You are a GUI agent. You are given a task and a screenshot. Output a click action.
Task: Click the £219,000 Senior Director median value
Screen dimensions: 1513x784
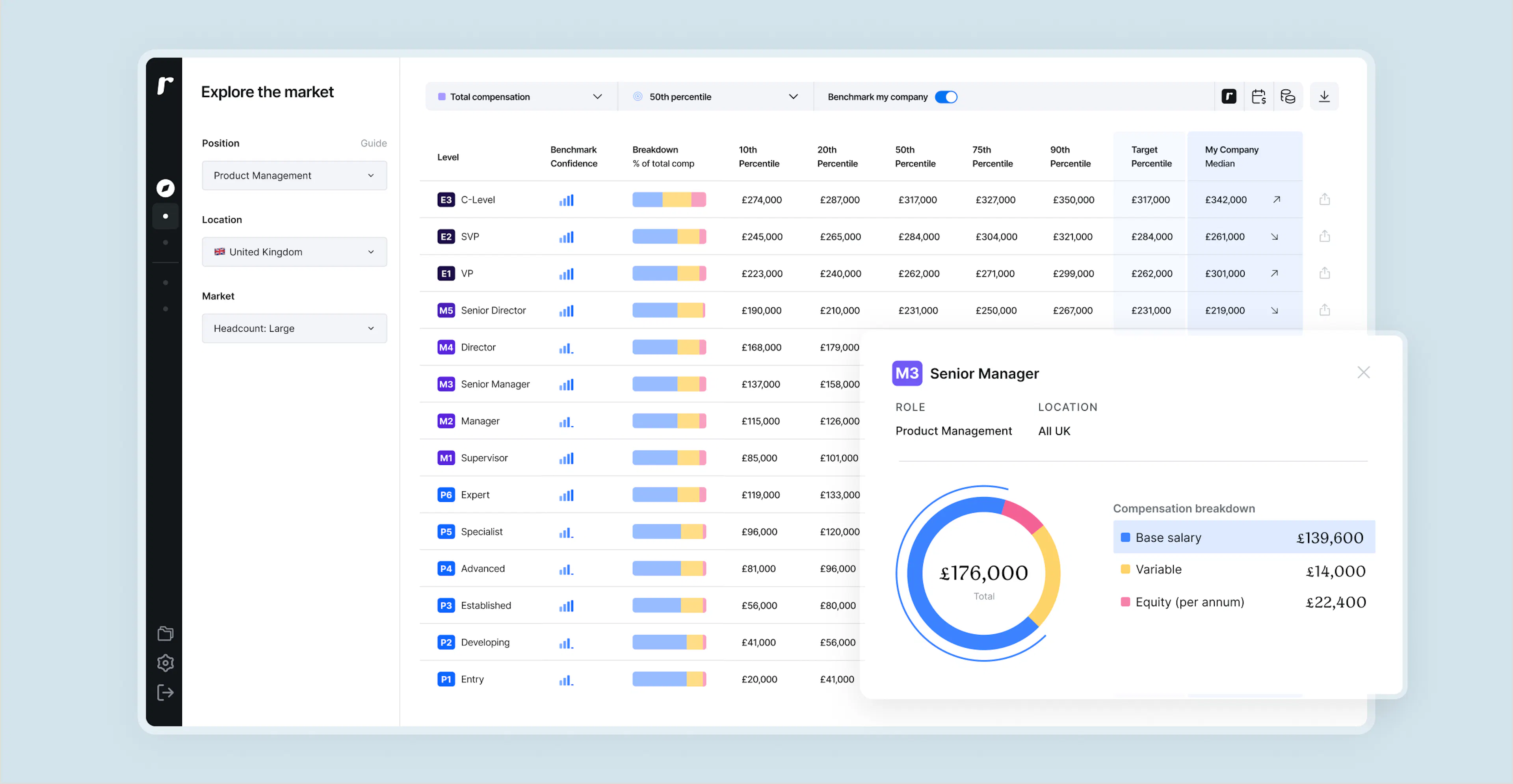(1225, 310)
